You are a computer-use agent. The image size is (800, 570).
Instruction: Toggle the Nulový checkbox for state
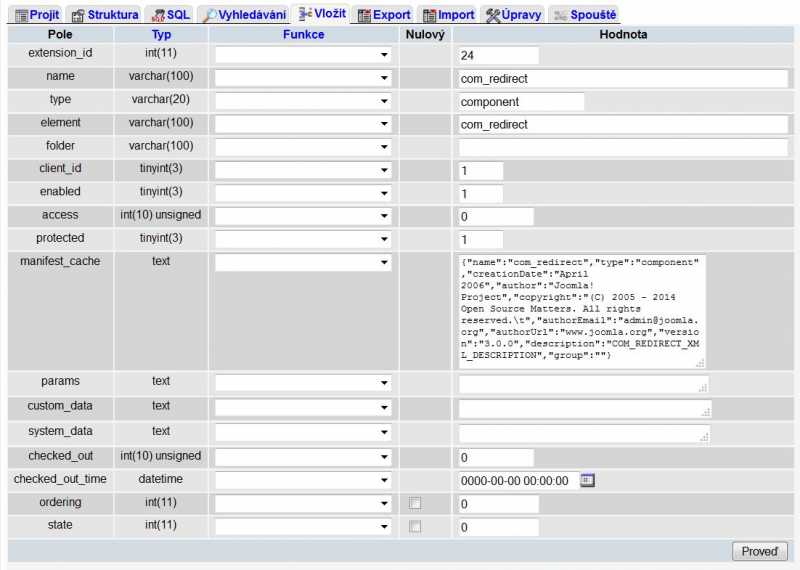coord(415,527)
